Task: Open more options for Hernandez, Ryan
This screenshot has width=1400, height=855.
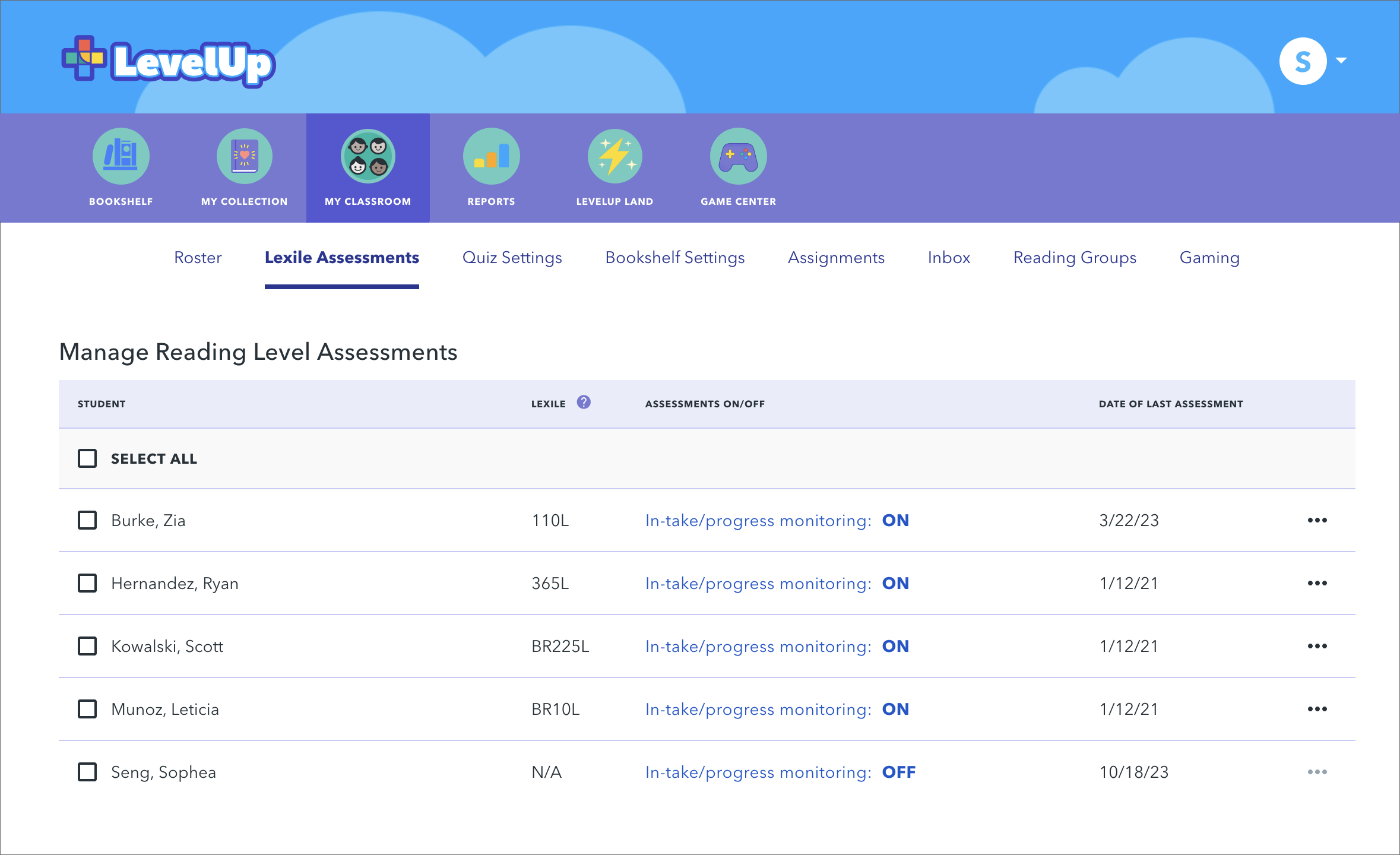Action: (x=1317, y=583)
